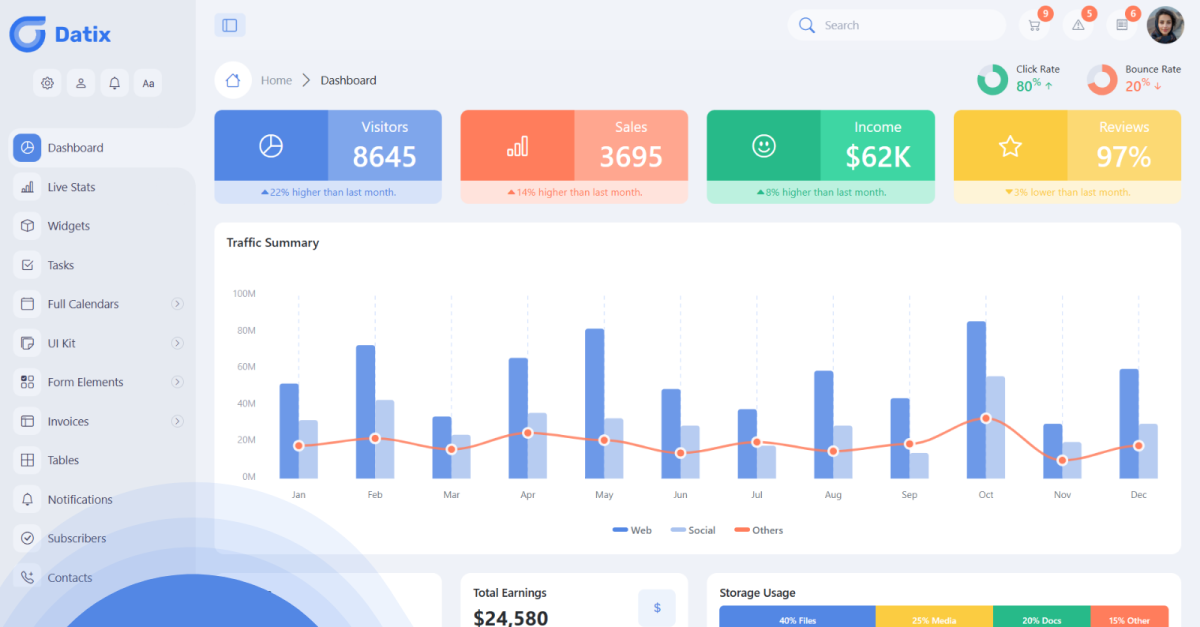Click the 40% Files storage bar segment
The height and width of the screenshot is (627, 1200).
tap(797, 619)
